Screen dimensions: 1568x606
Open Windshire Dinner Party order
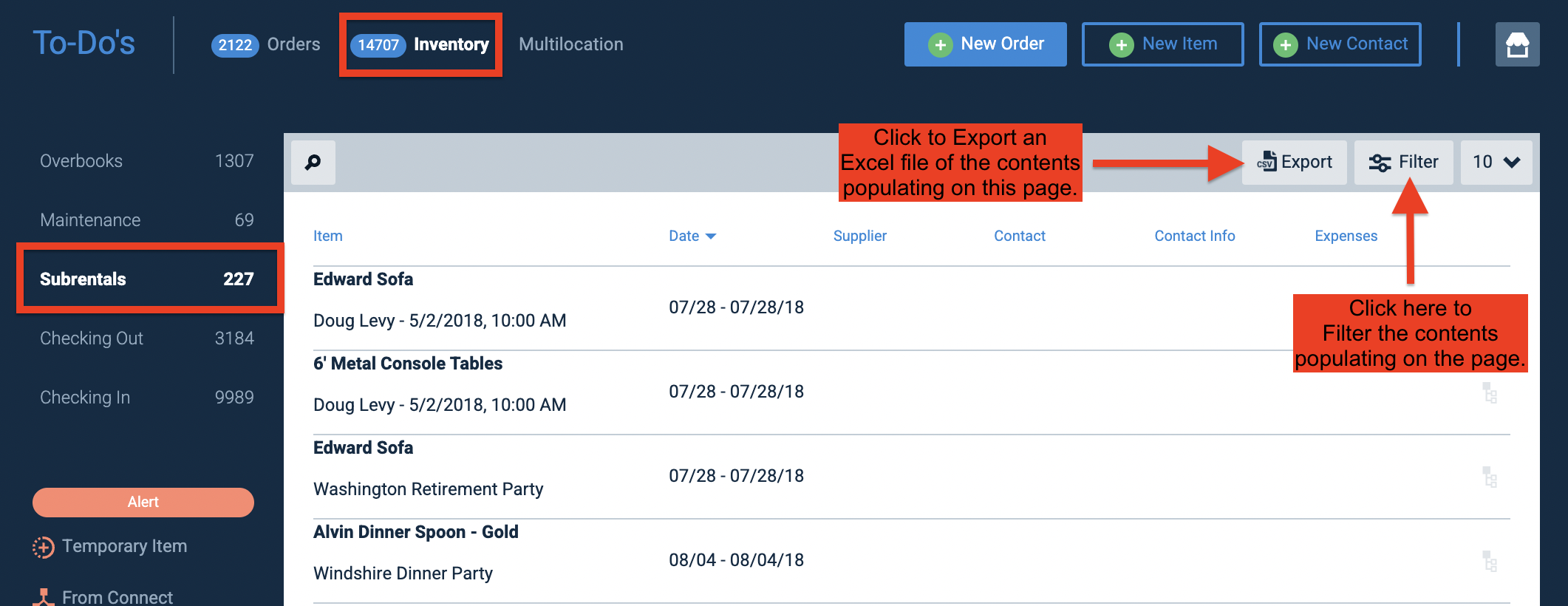coord(403,573)
